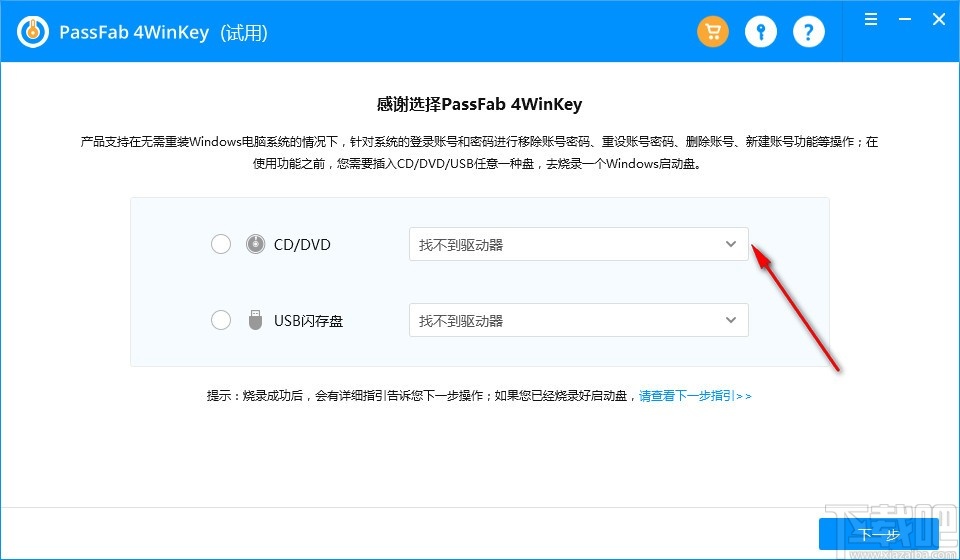Close the PassFab 4WinKey window
The width and height of the screenshot is (960, 560).
click(x=939, y=20)
